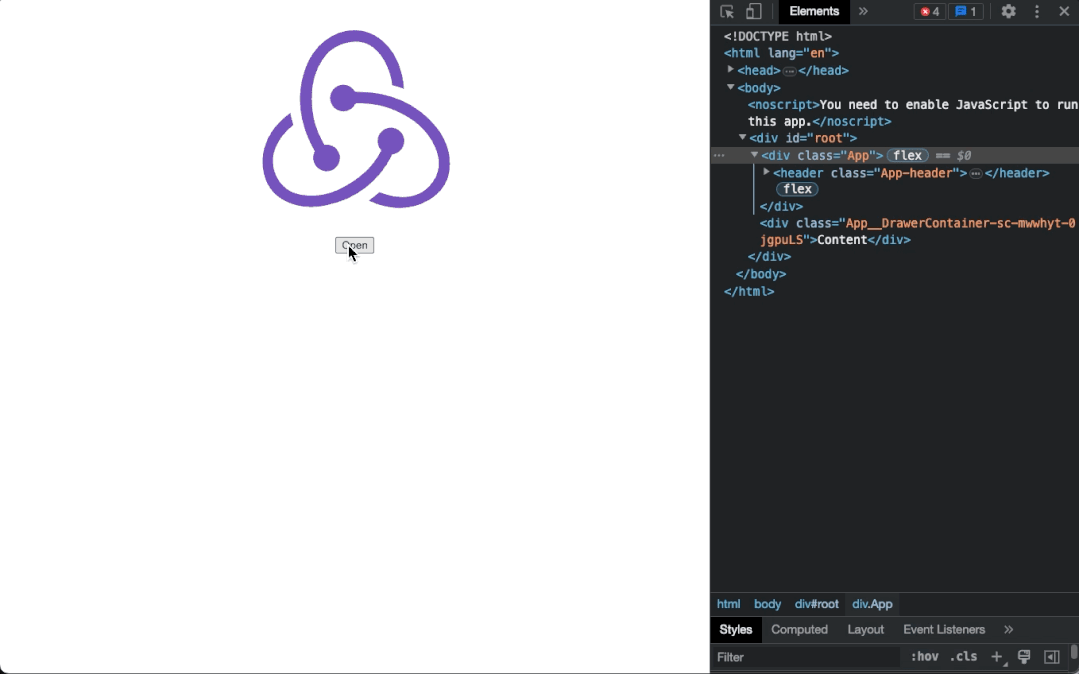Toggle flex badge under App-header
Image resolution: width=1079 pixels, height=674 pixels.
(797, 189)
